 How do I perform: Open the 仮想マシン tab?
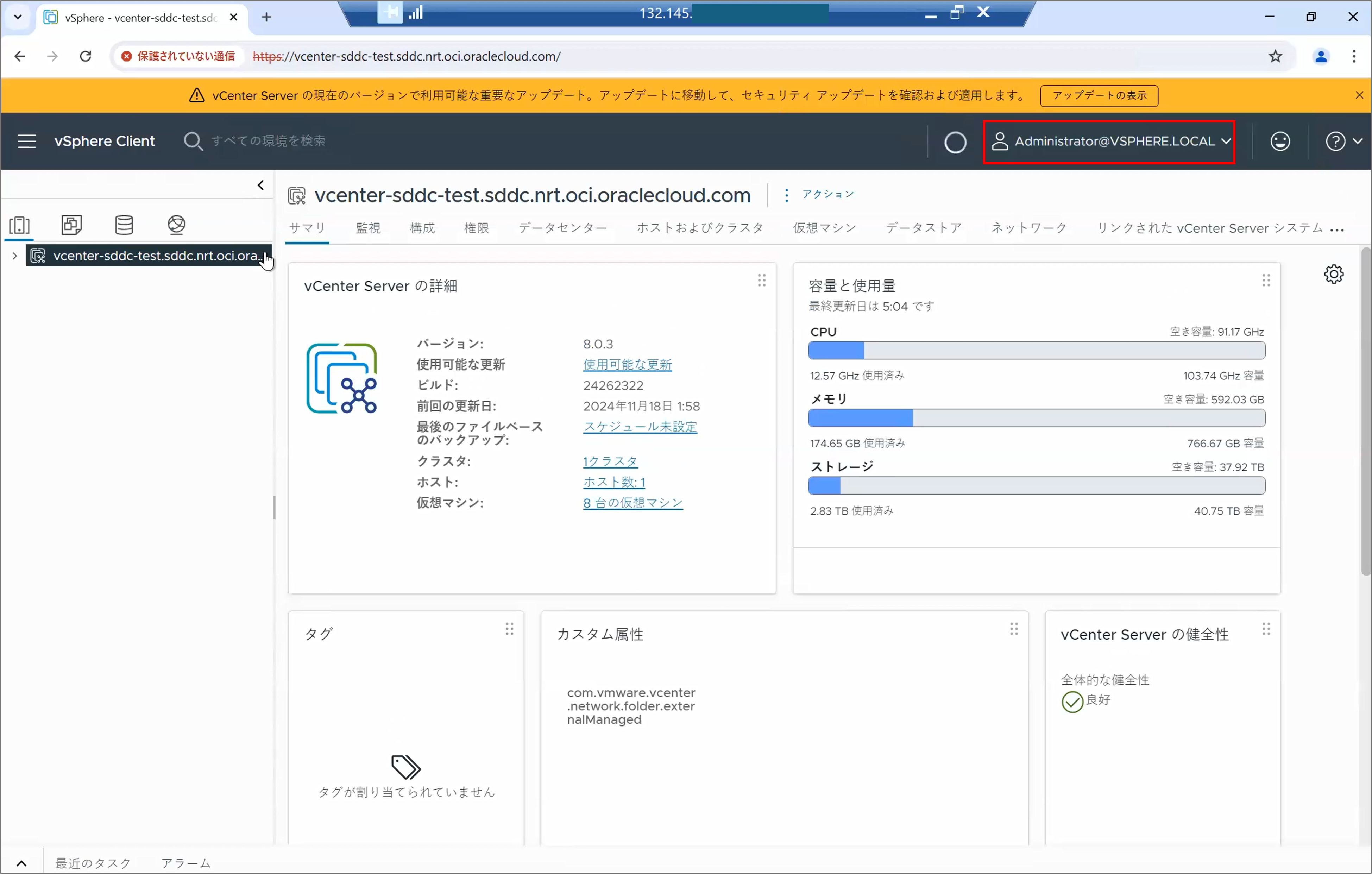coord(824,228)
